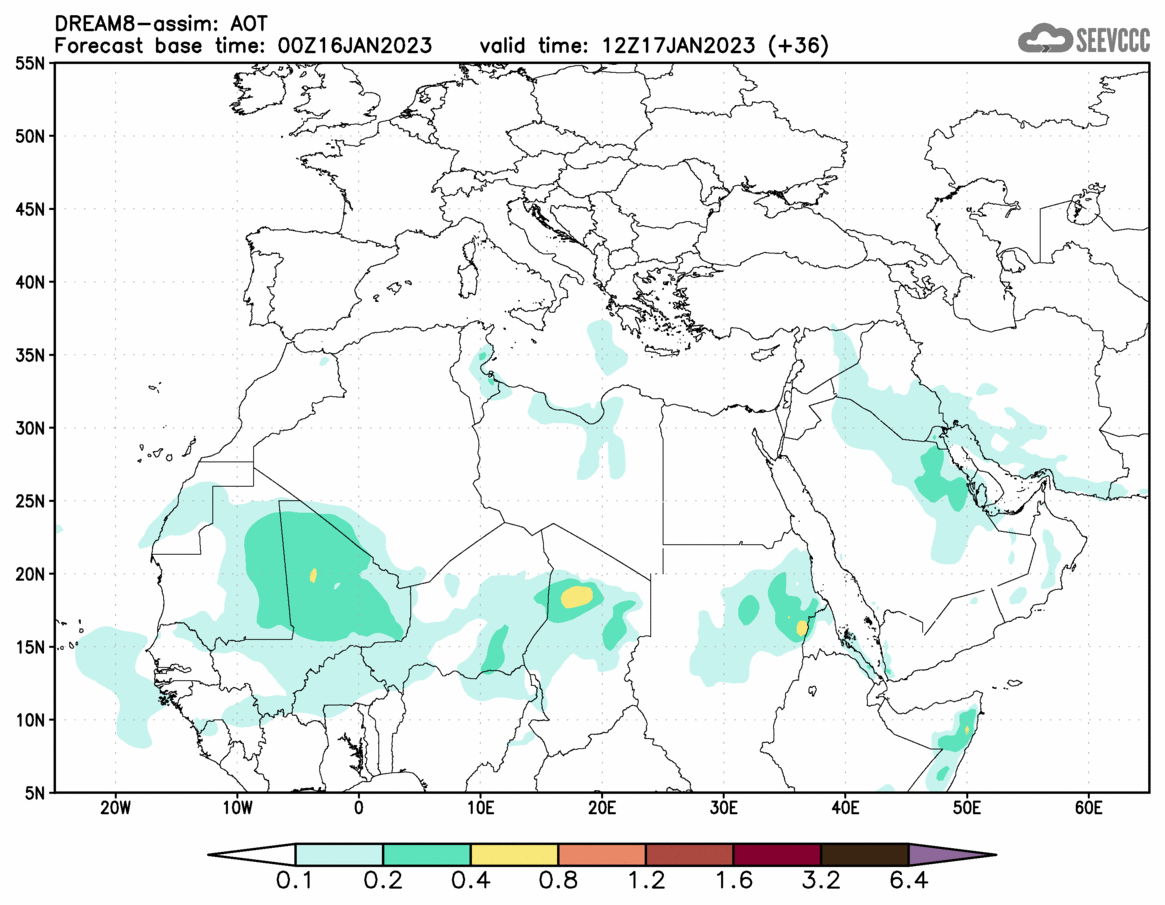
Task: Click the '30E' longitude label
Action: pos(724,808)
